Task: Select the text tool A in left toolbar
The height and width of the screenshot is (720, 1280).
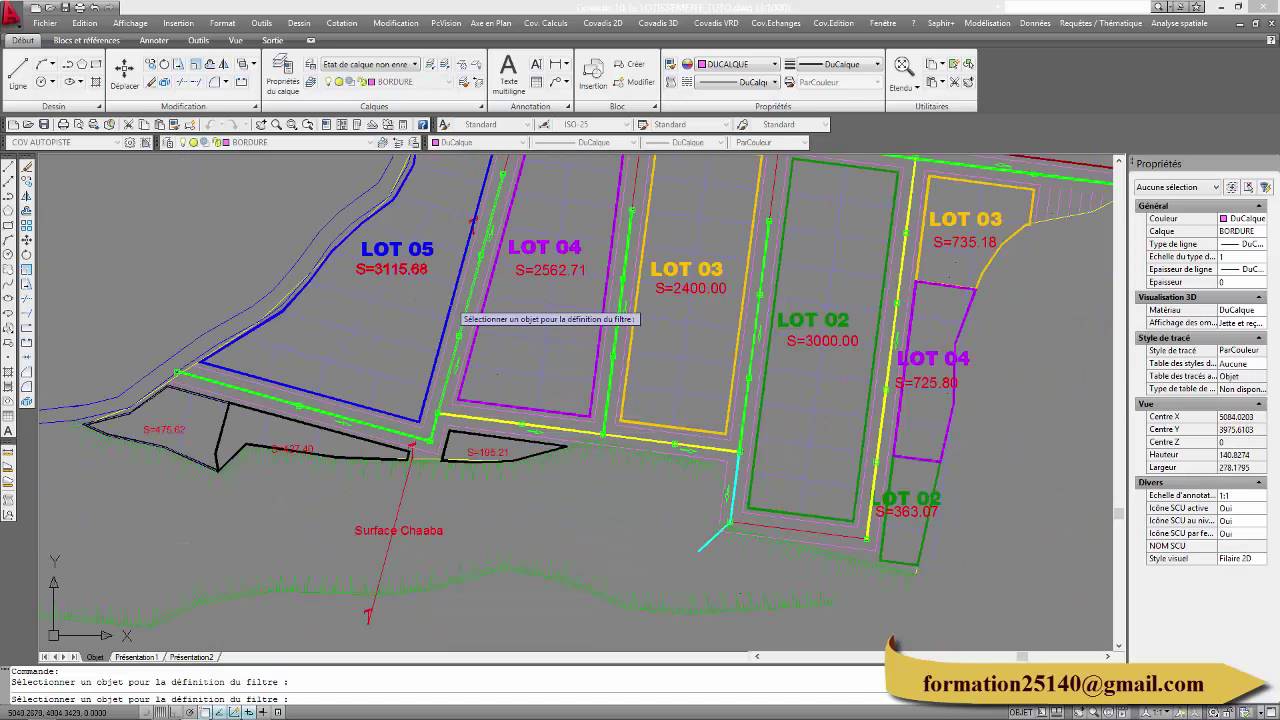Action: (8, 431)
